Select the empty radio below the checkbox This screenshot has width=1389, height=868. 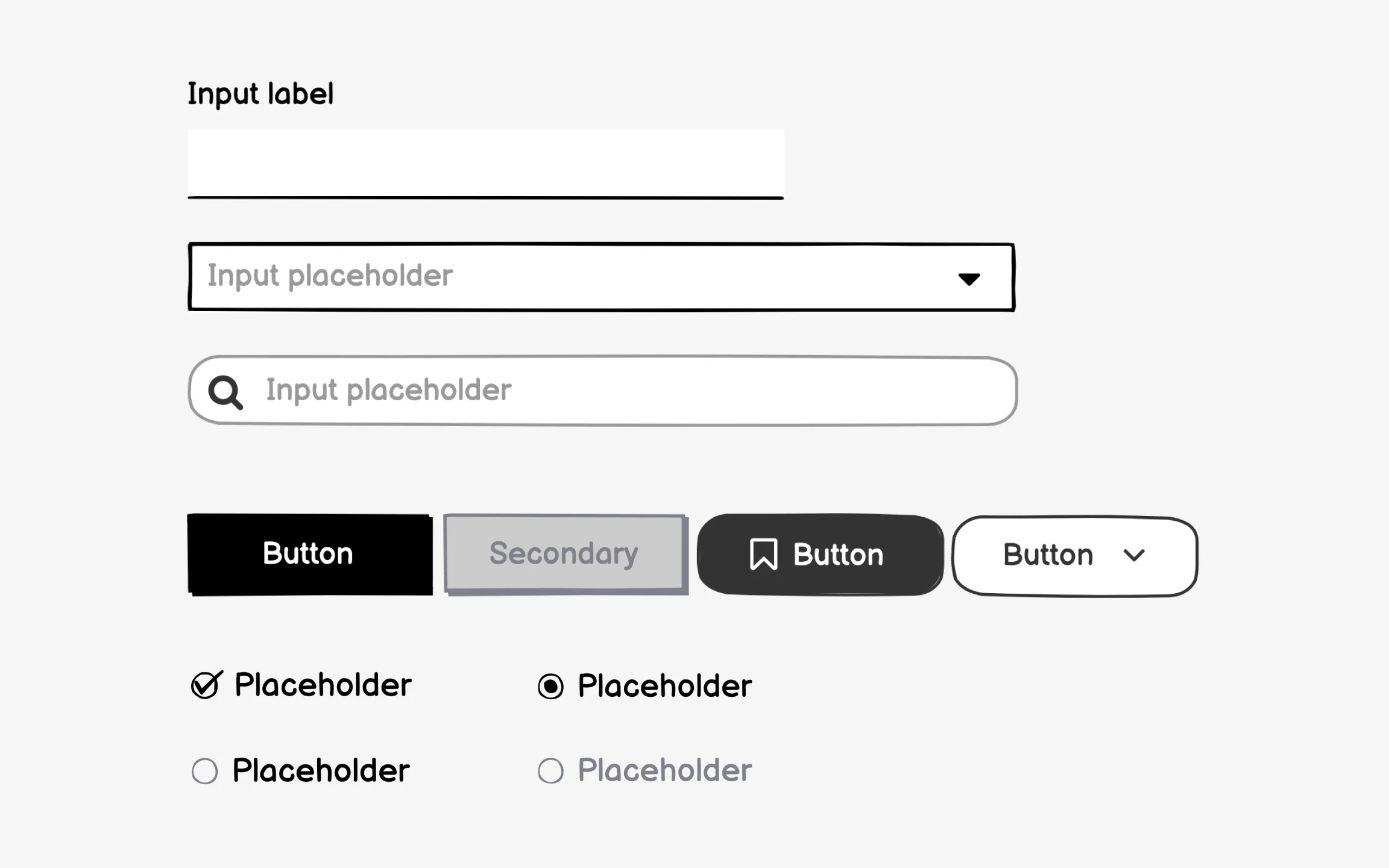[204, 771]
